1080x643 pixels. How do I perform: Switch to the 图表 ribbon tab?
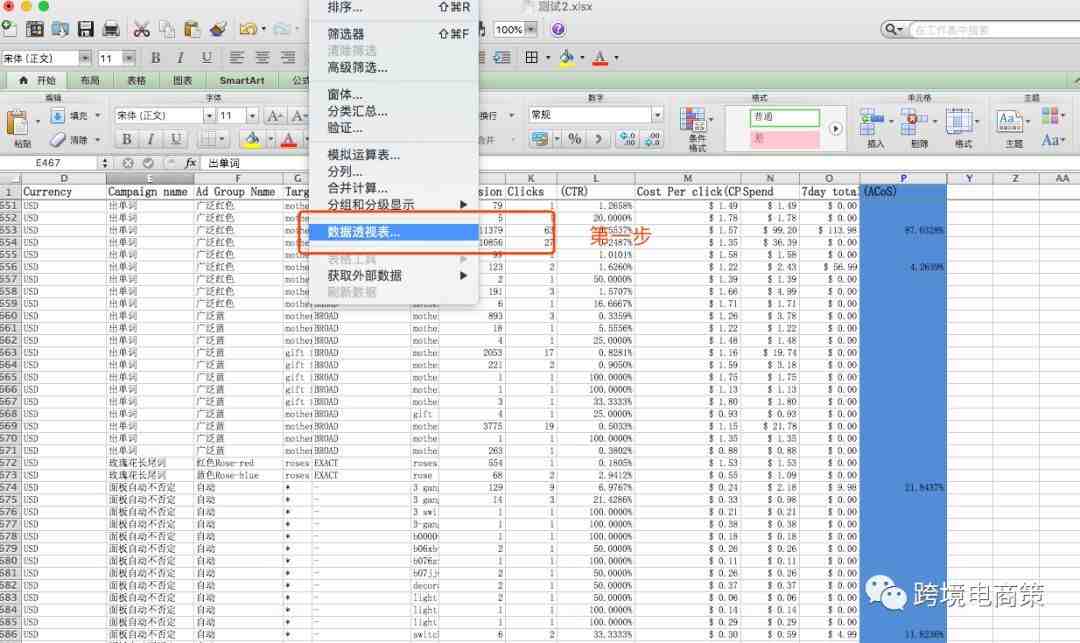(183, 81)
